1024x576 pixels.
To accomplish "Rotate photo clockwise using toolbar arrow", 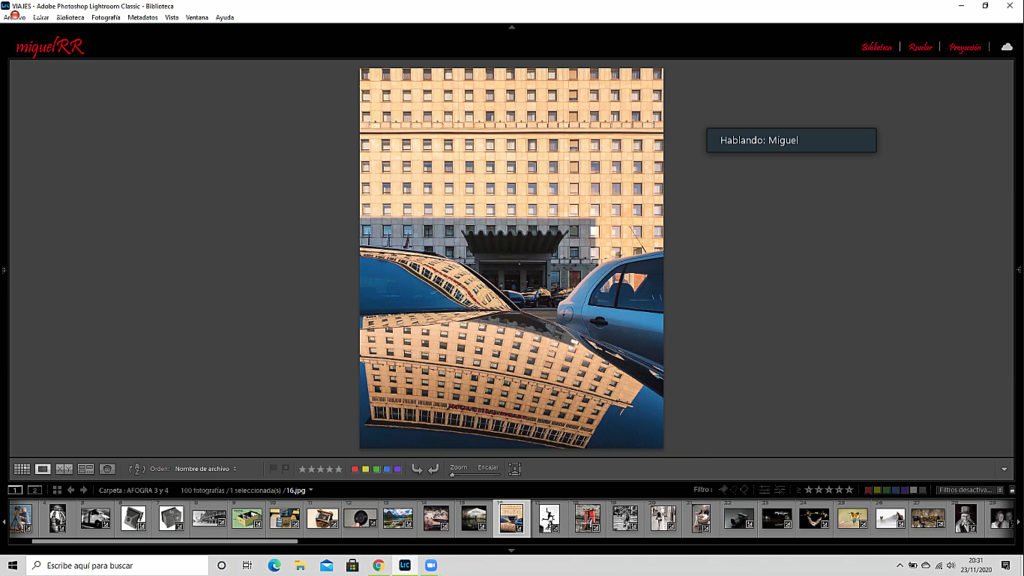I will click(x=433, y=469).
